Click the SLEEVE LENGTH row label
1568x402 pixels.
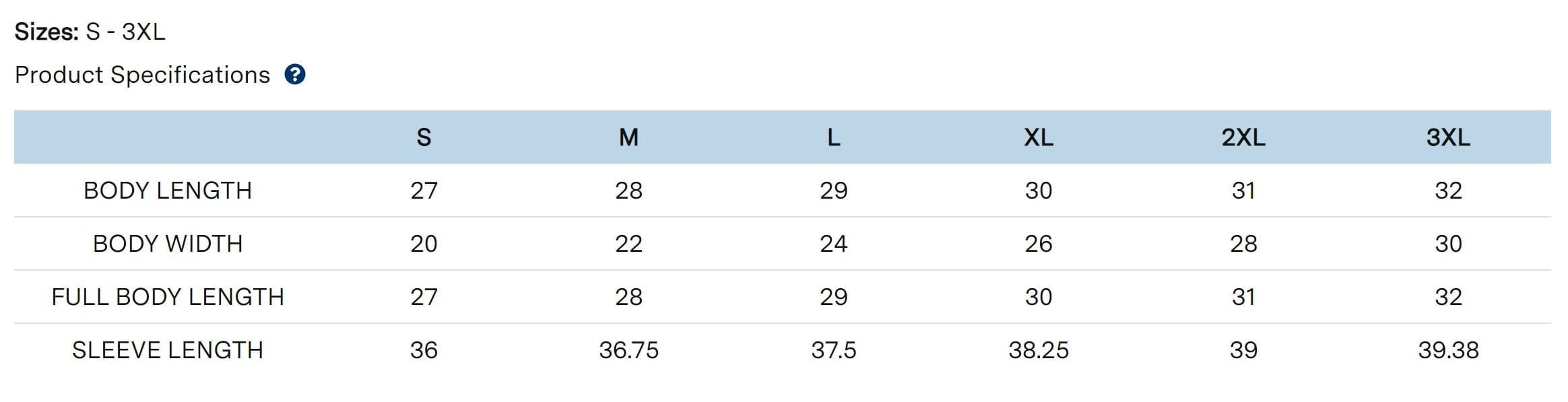click(x=168, y=350)
